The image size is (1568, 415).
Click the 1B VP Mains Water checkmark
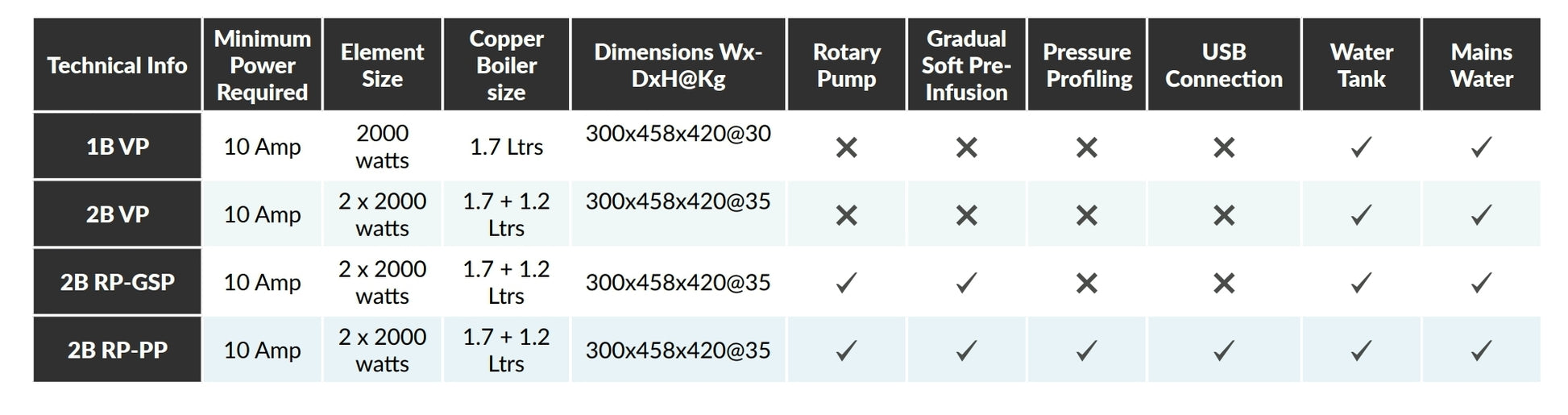click(x=1481, y=147)
